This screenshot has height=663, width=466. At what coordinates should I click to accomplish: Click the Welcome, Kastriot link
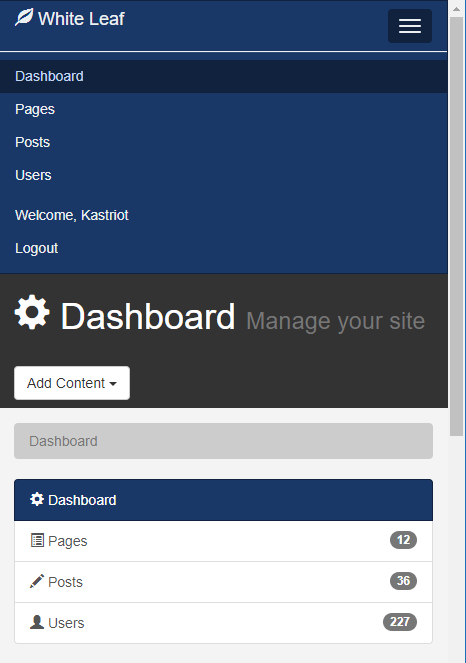pyautogui.click(x=72, y=215)
